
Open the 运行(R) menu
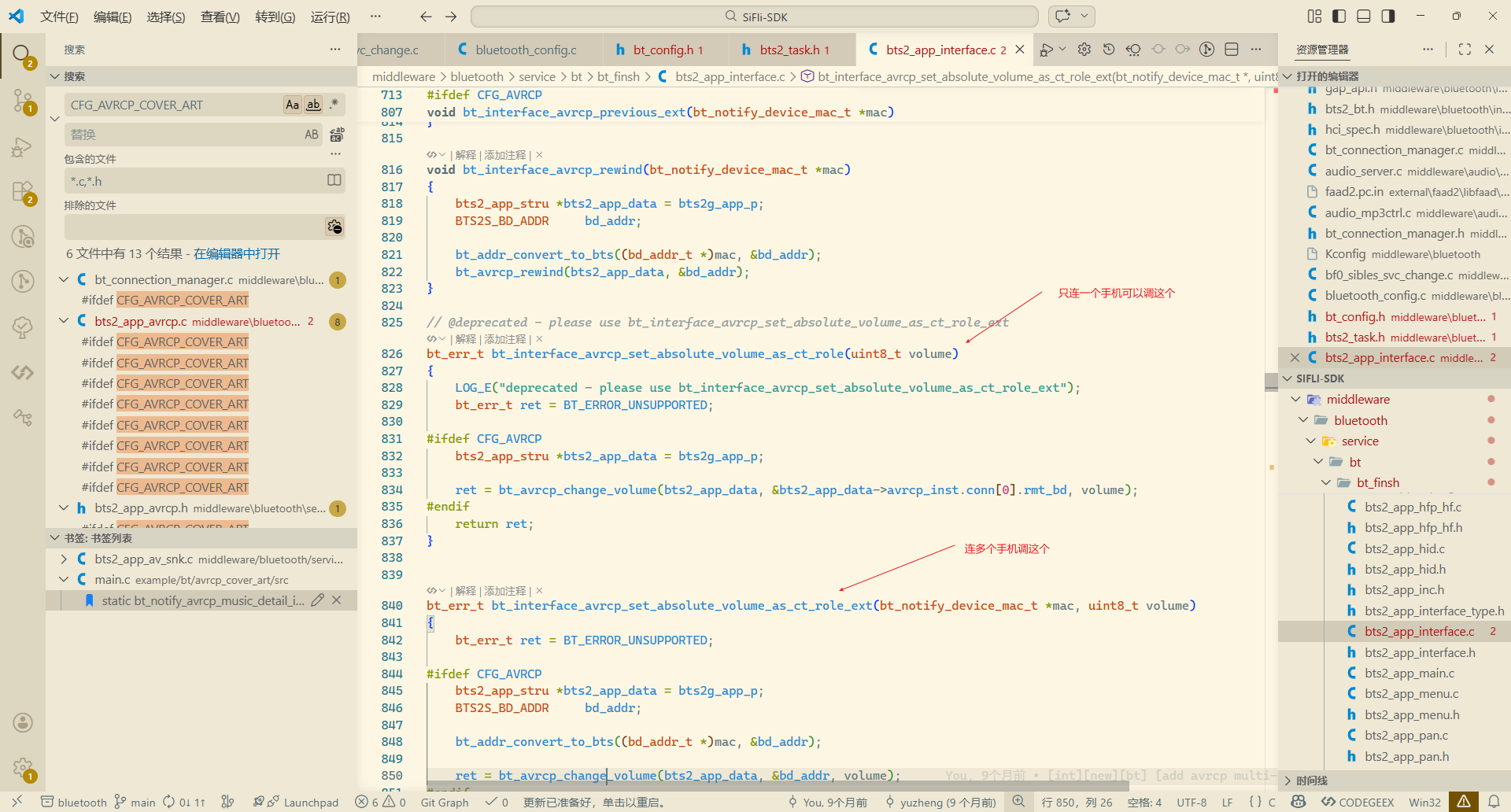(x=330, y=17)
